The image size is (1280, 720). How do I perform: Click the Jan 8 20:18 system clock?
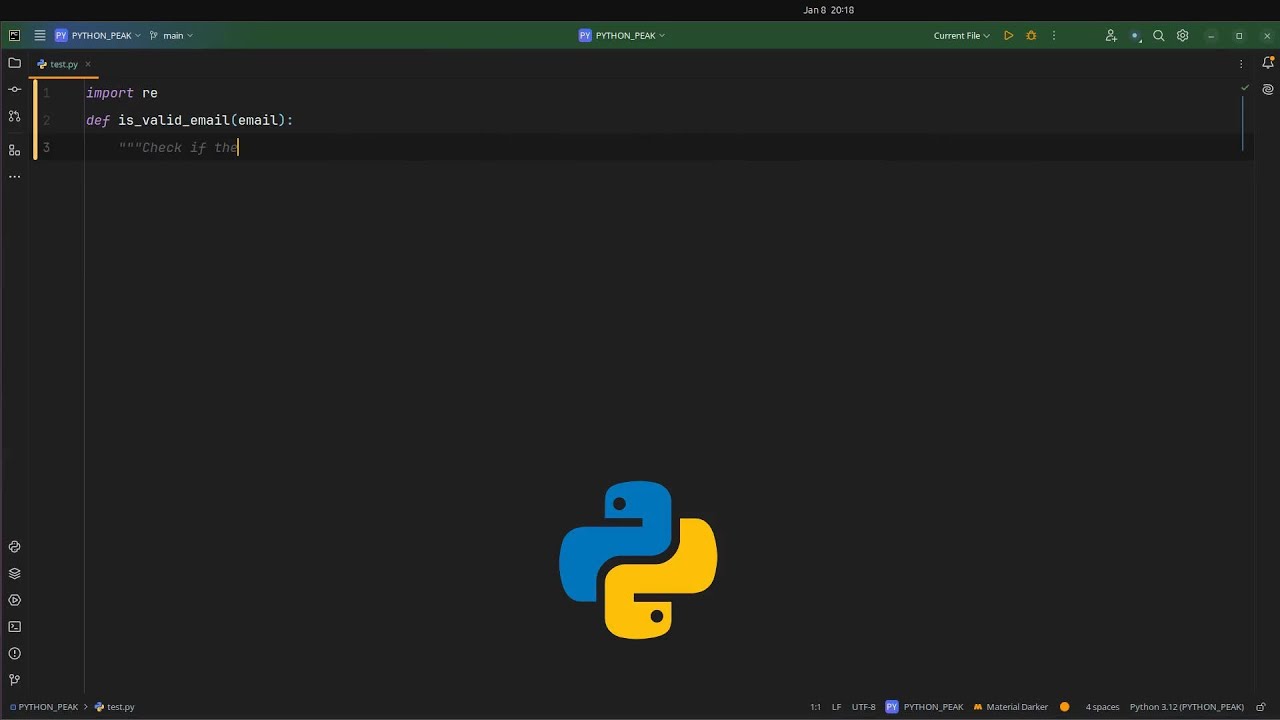(828, 10)
